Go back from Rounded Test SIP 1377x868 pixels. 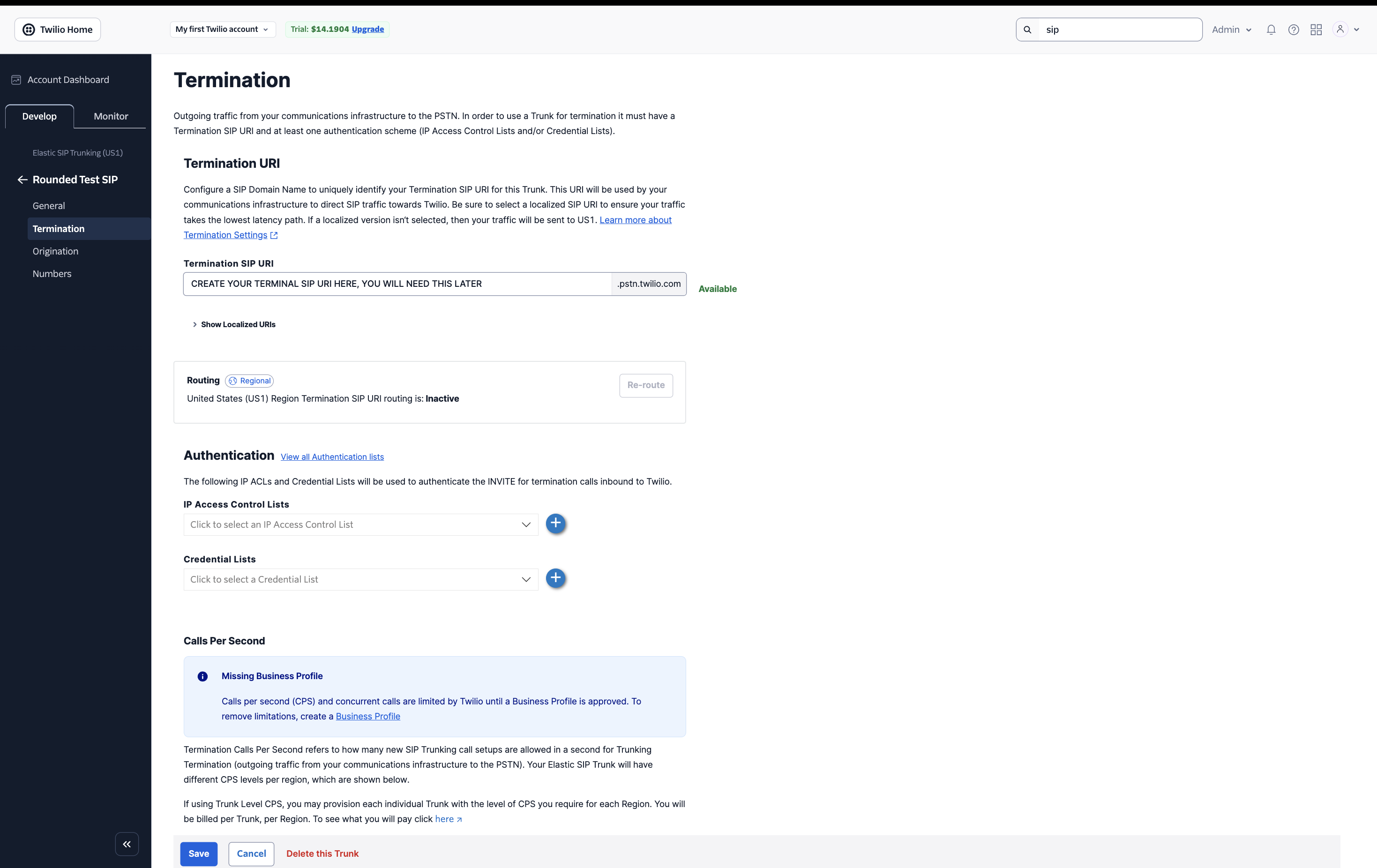22,179
